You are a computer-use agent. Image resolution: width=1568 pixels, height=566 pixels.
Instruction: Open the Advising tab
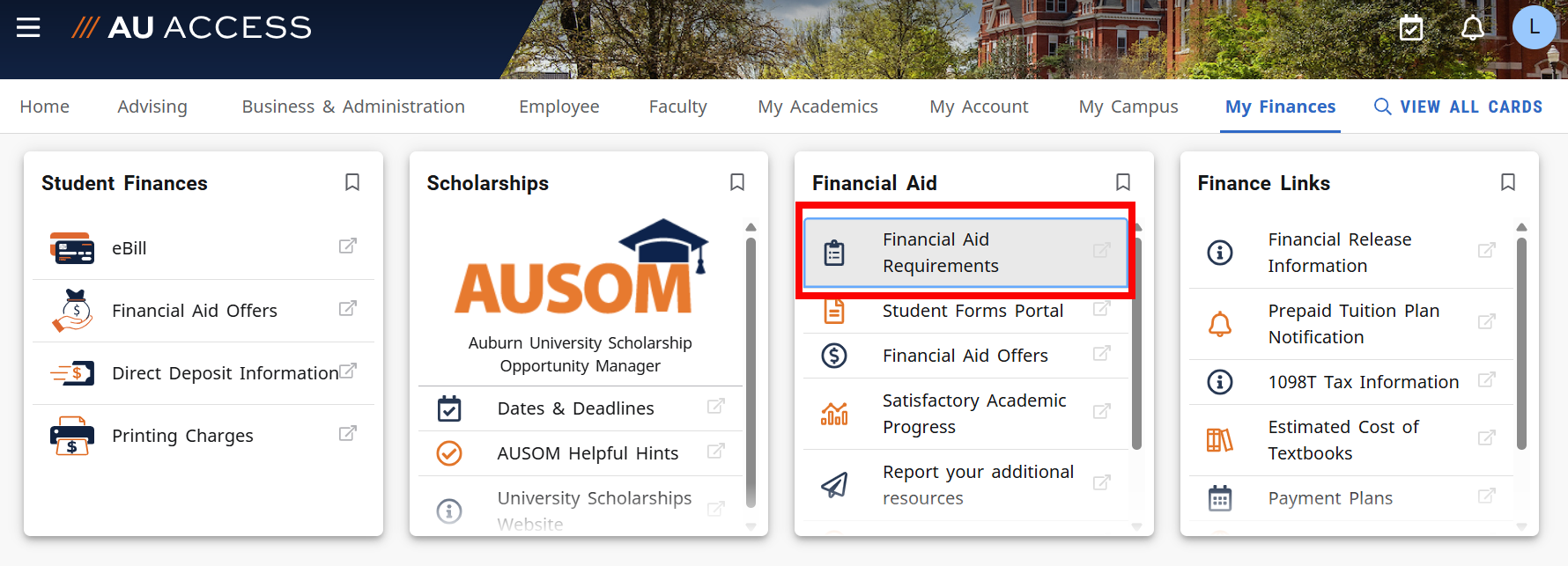[152, 106]
